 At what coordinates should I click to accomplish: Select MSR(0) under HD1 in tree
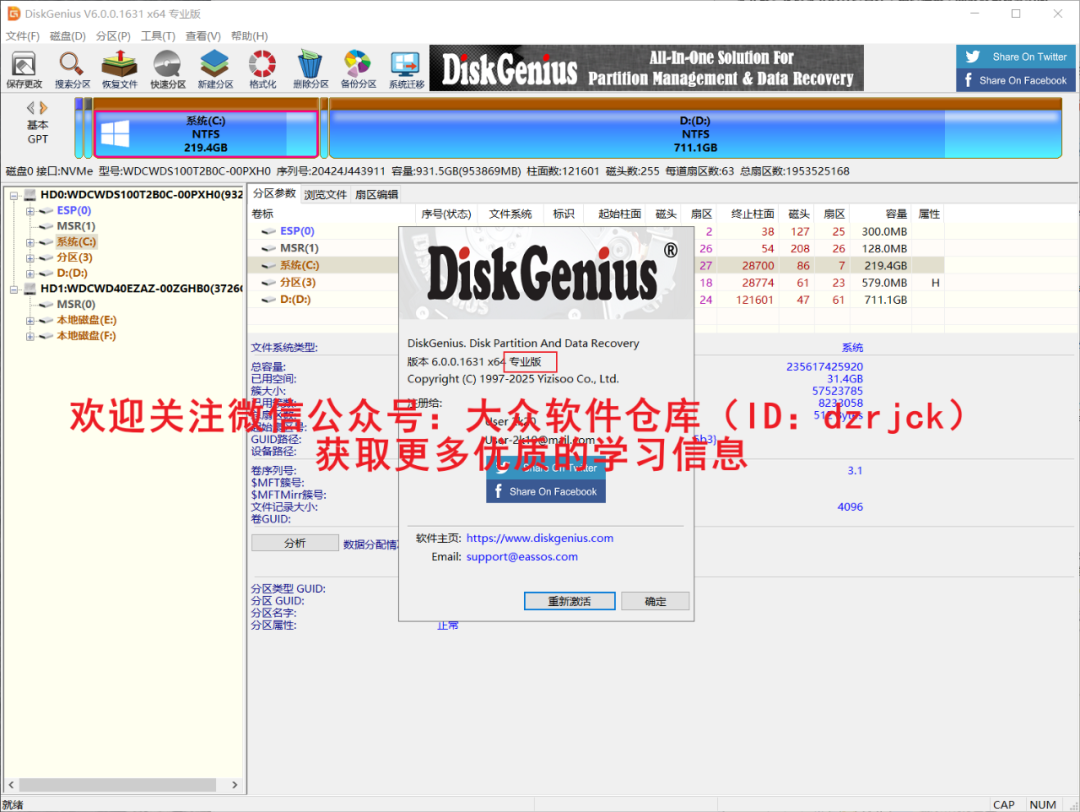(76, 304)
